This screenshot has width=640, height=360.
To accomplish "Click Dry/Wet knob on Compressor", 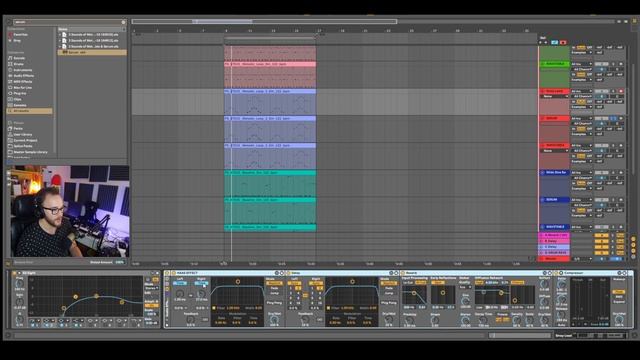I will point(619,320).
